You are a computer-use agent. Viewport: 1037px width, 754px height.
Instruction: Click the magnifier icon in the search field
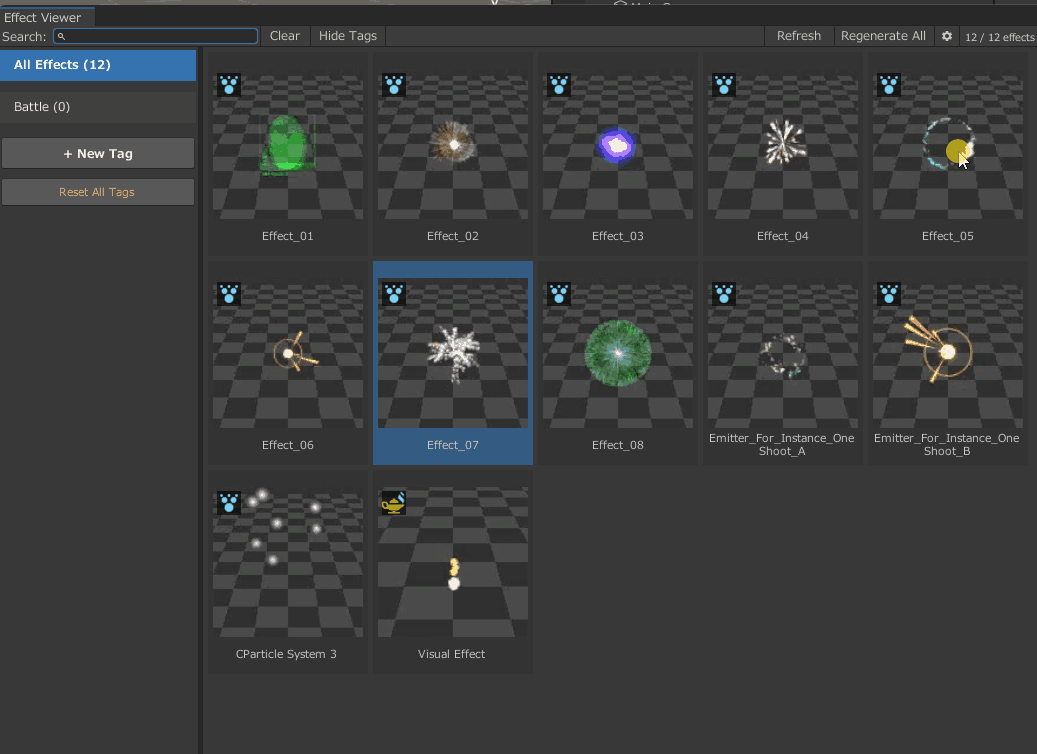(61, 37)
